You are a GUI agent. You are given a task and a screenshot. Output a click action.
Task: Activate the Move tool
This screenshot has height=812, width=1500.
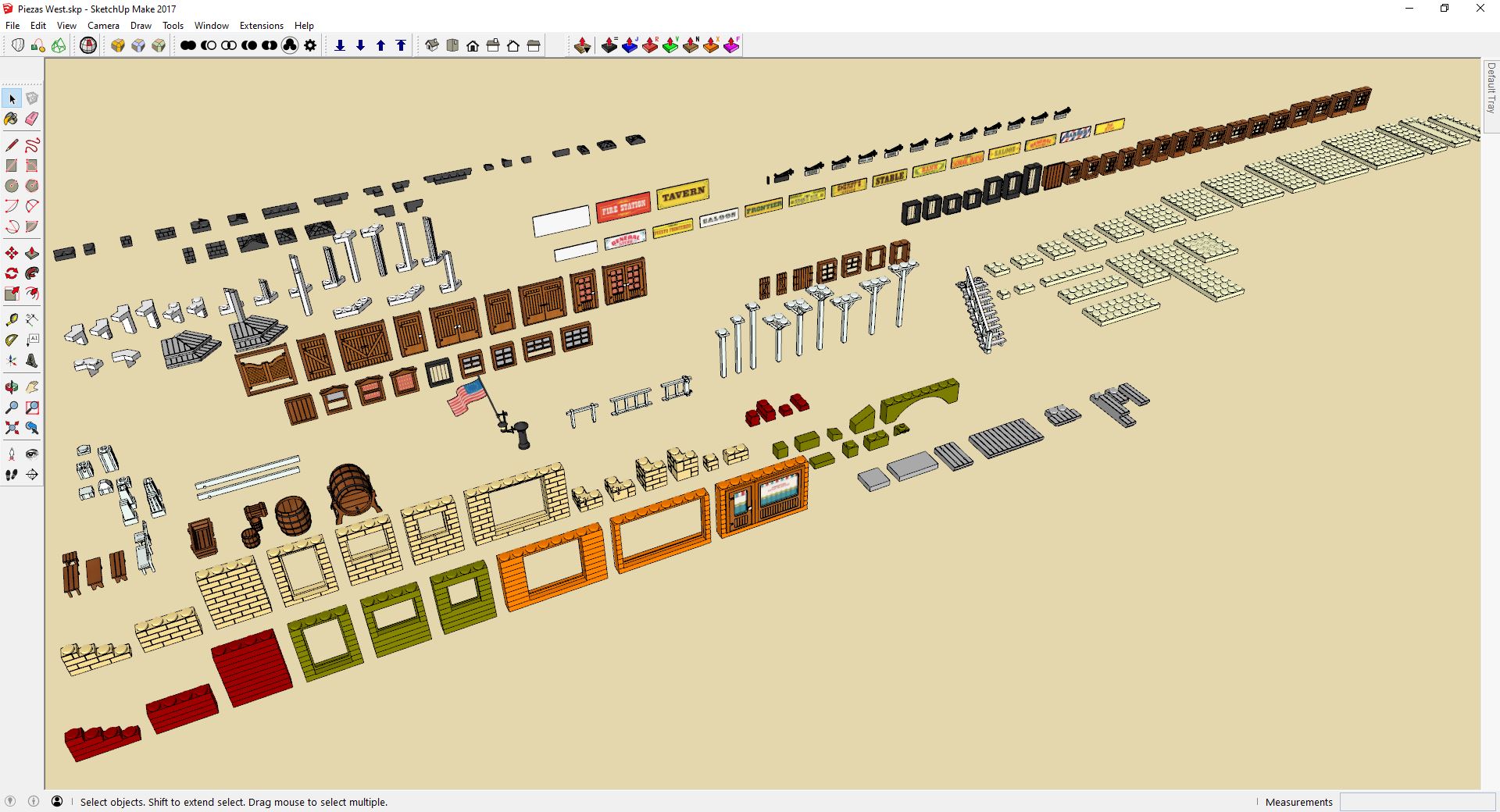[12, 253]
